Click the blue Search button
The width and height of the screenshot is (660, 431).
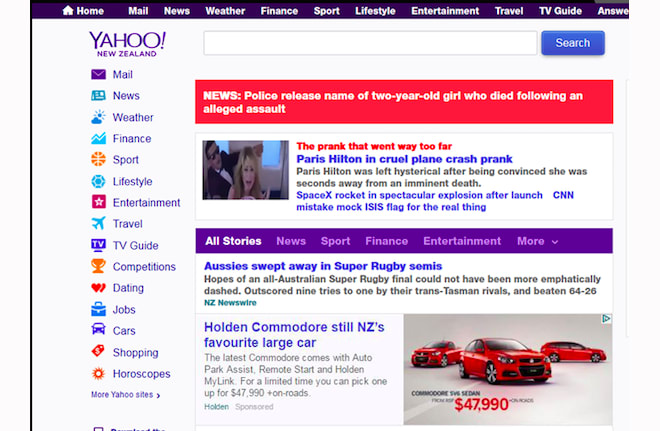pos(573,43)
